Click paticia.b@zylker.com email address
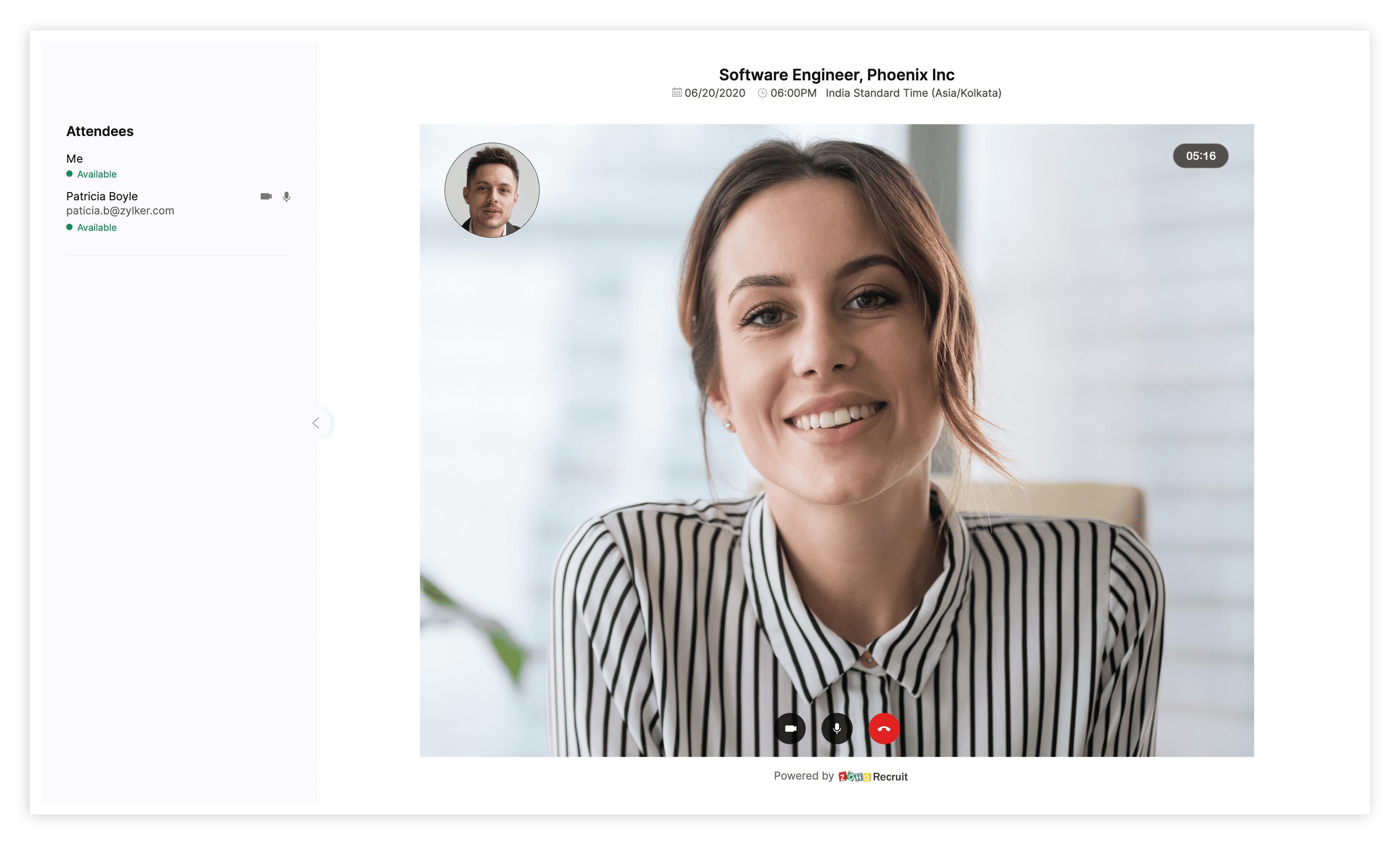The width and height of the screenshot is (1400, 845). (x=120, y=211)
